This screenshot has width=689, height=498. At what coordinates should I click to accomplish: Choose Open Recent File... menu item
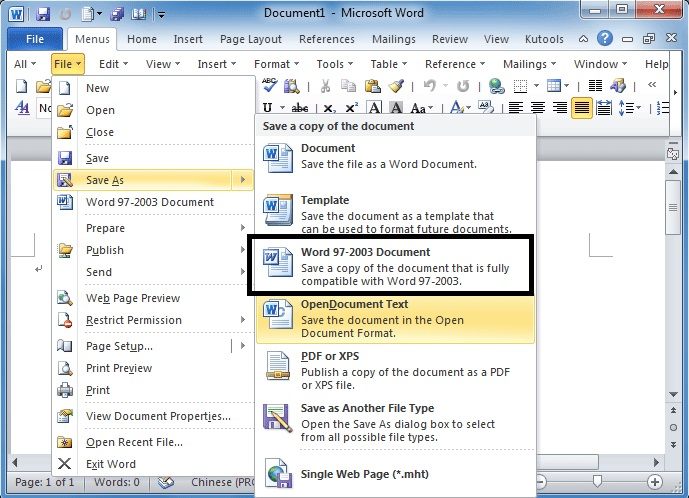[x=153, y=442]
